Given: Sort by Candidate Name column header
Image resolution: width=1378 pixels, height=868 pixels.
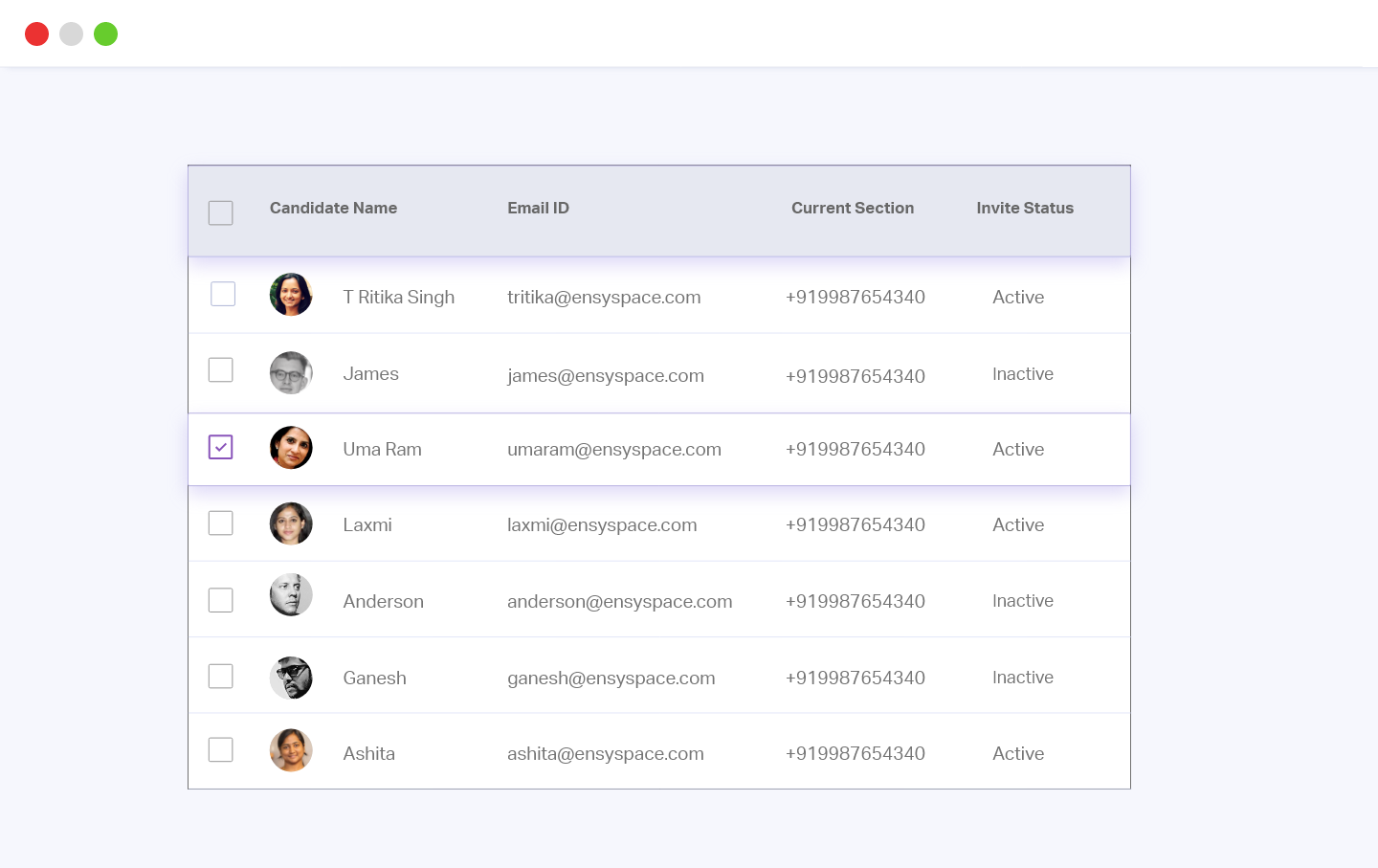Looking at the screenshot, I should point(333,209).
